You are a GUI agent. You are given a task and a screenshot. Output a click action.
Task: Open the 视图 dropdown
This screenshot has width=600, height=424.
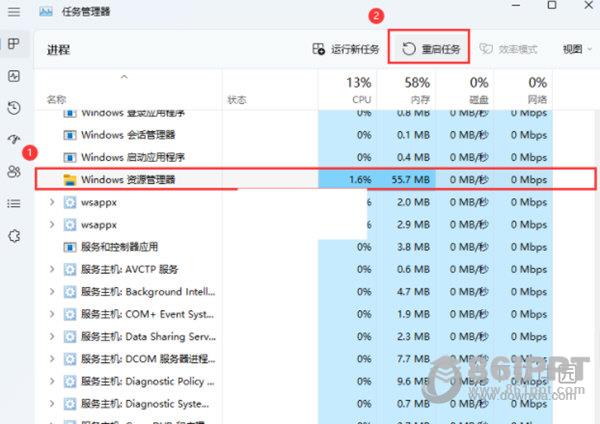pyautogui.click(x=577, y=49)
